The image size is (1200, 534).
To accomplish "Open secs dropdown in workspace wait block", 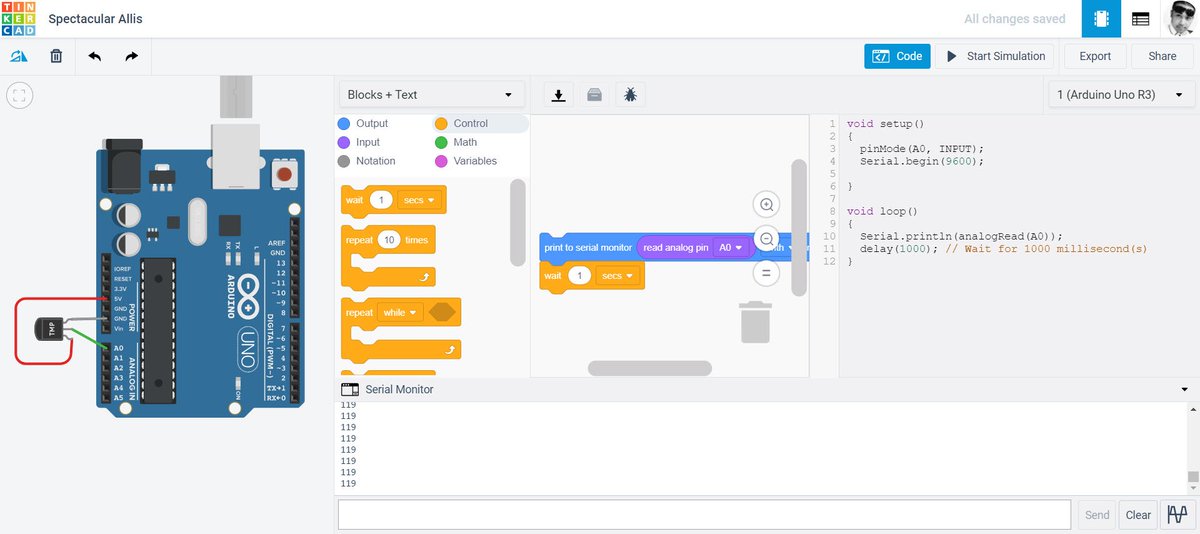I will 618,275.
